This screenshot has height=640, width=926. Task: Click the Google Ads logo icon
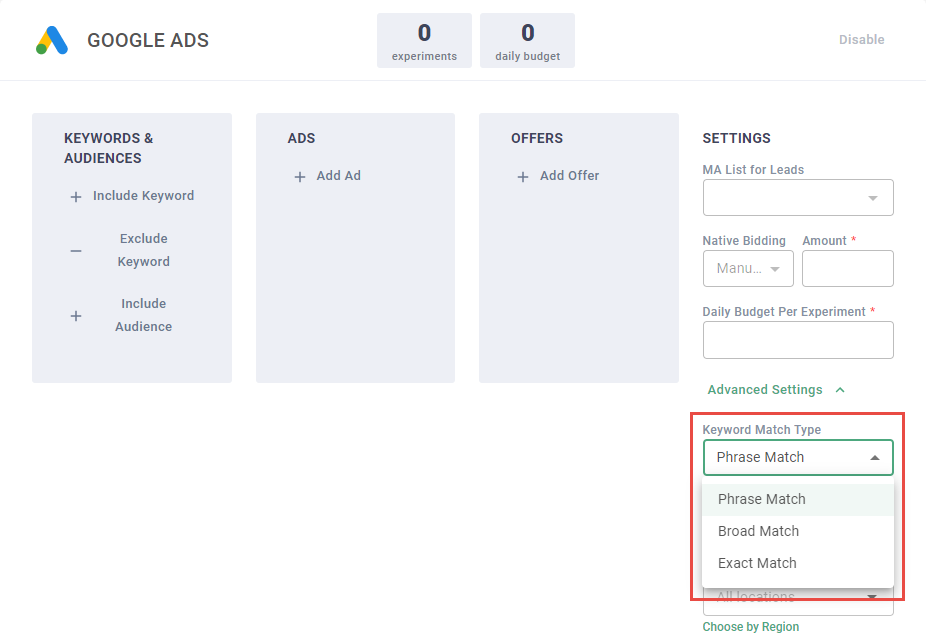point(52,40)
